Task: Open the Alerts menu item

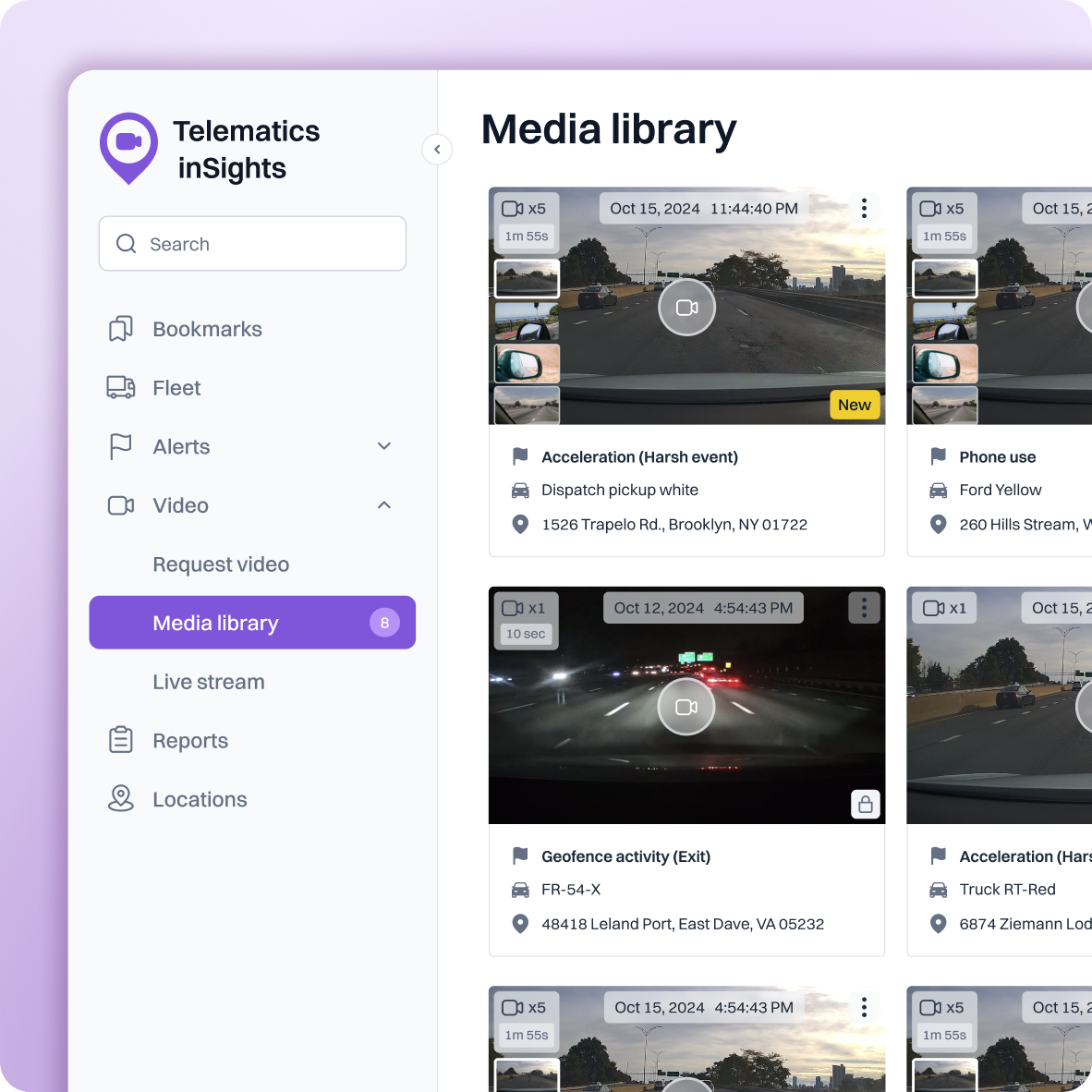Action: point(181,446)
